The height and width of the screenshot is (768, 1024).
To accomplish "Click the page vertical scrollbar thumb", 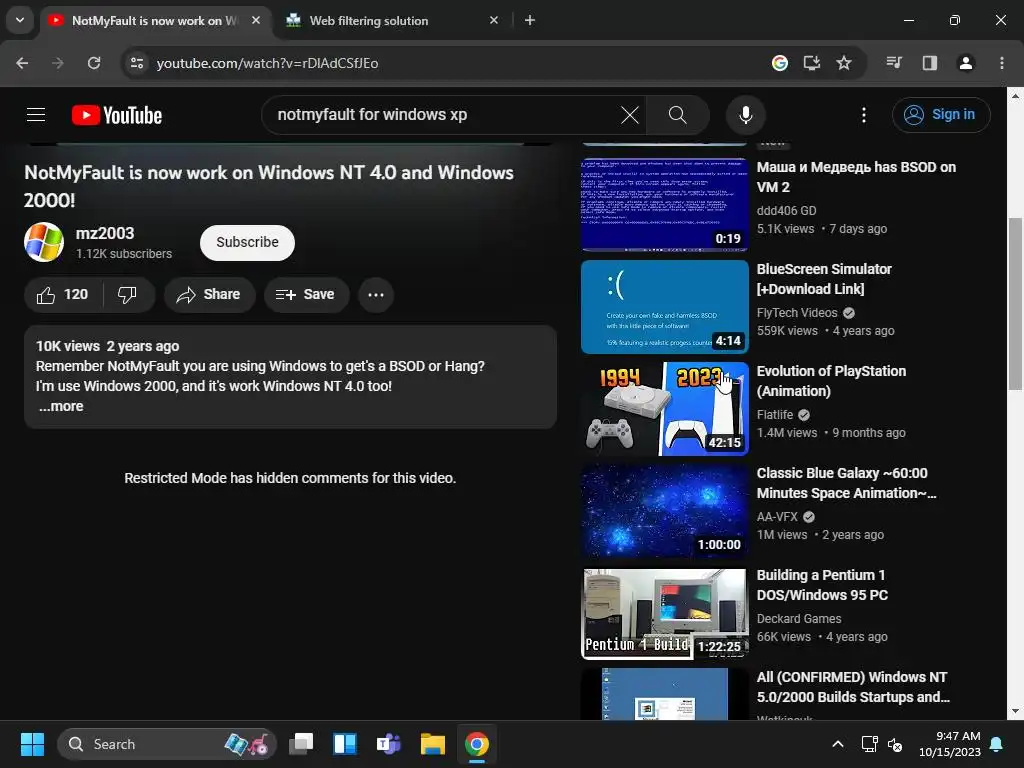I will 1016,304.
